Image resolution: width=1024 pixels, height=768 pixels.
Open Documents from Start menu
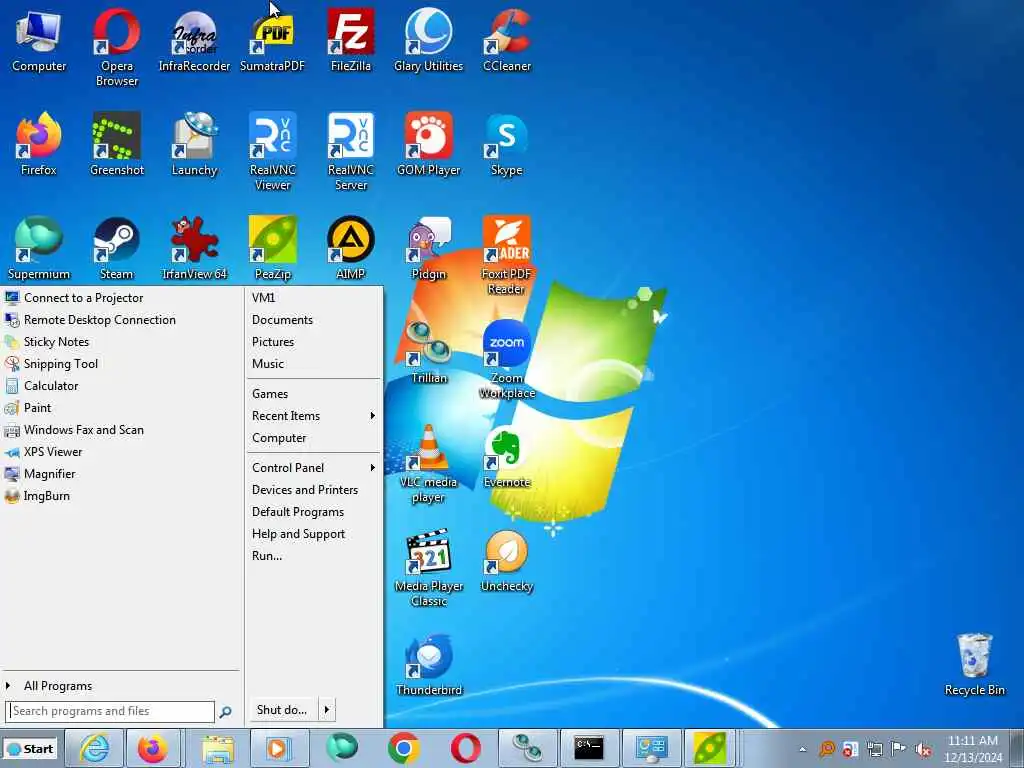pos(282,320)
